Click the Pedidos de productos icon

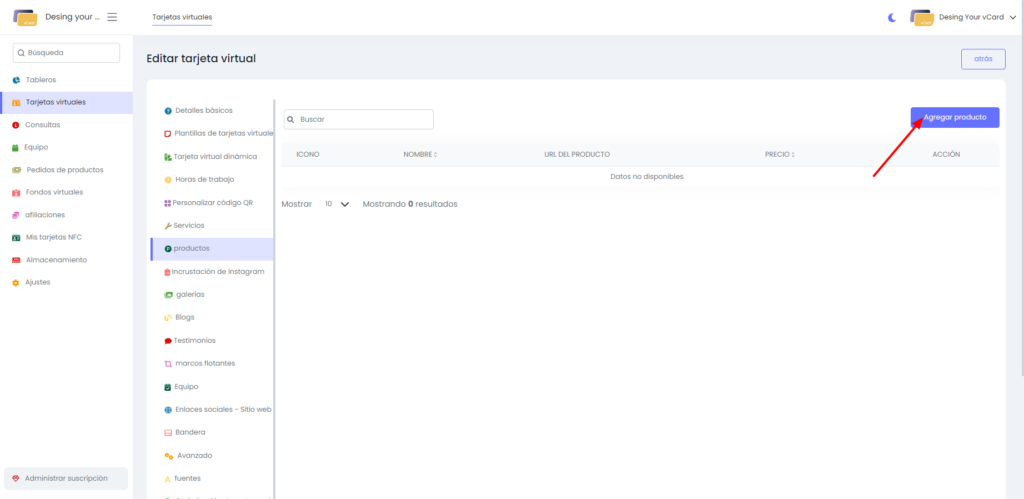tap(16, 170)
